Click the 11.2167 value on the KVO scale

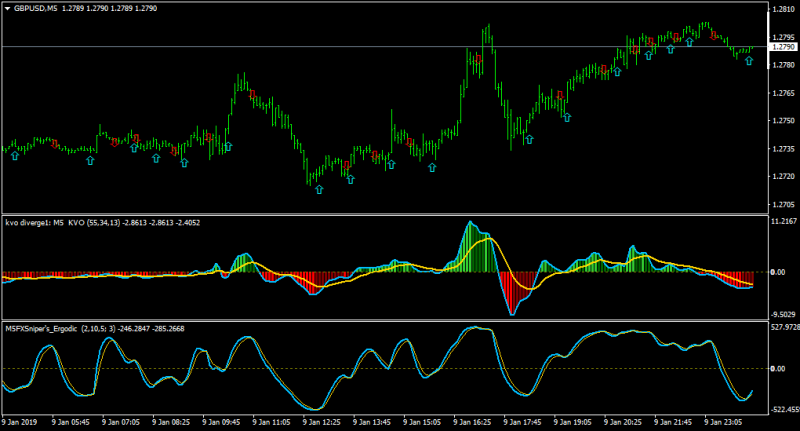point(784,221)
